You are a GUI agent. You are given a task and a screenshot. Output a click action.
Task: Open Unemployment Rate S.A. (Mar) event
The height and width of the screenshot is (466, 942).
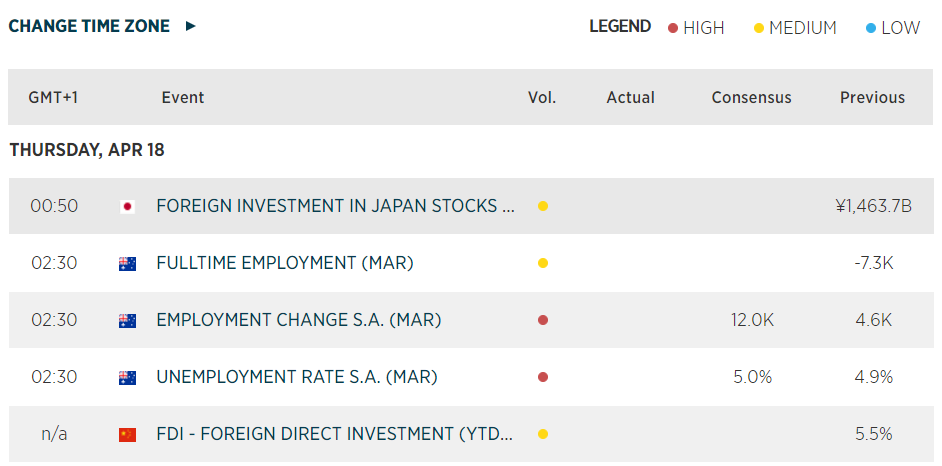(297, 378)
